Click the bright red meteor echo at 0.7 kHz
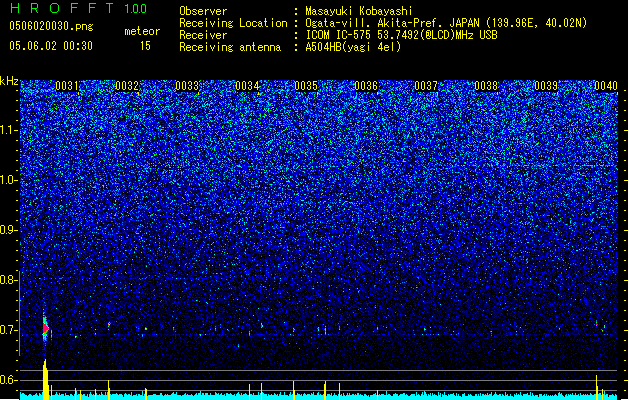Viewport: 629px width, 400px height. 45,328
